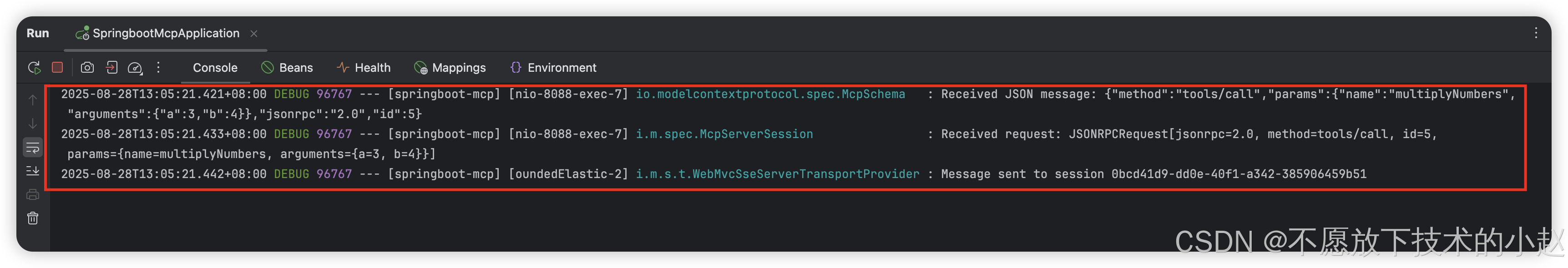Image resolution: width=1568 pixels, height=268 pixels.
Task: Click the up arrow to previous stack trace
Action: click(33, 100)
